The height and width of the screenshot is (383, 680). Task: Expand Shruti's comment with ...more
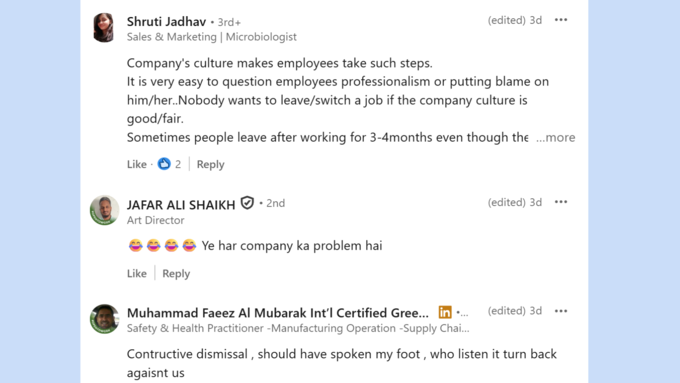point(556,137)
